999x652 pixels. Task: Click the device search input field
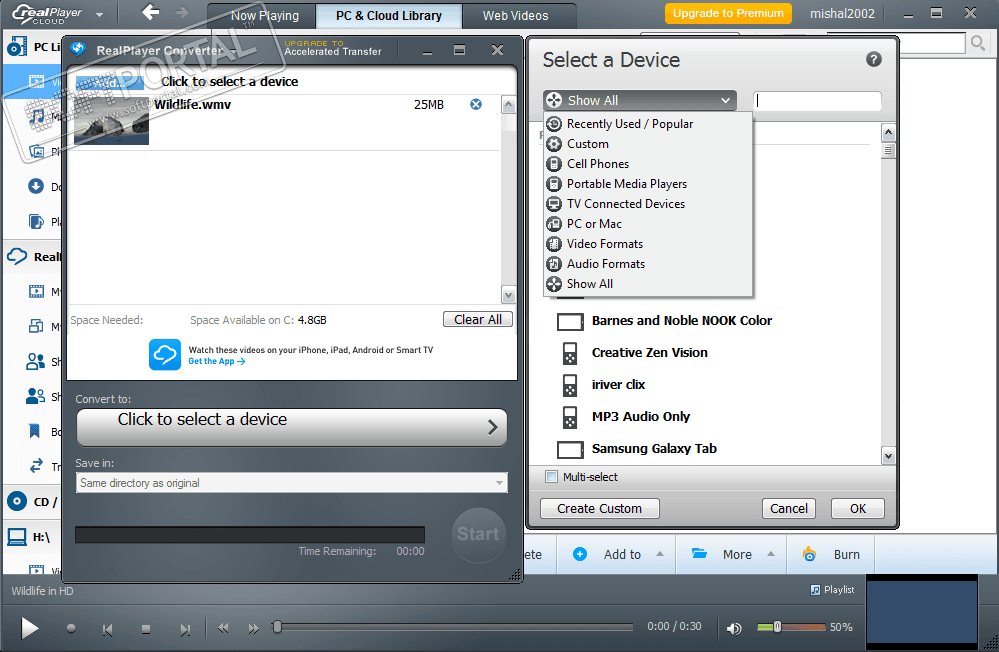817,101
